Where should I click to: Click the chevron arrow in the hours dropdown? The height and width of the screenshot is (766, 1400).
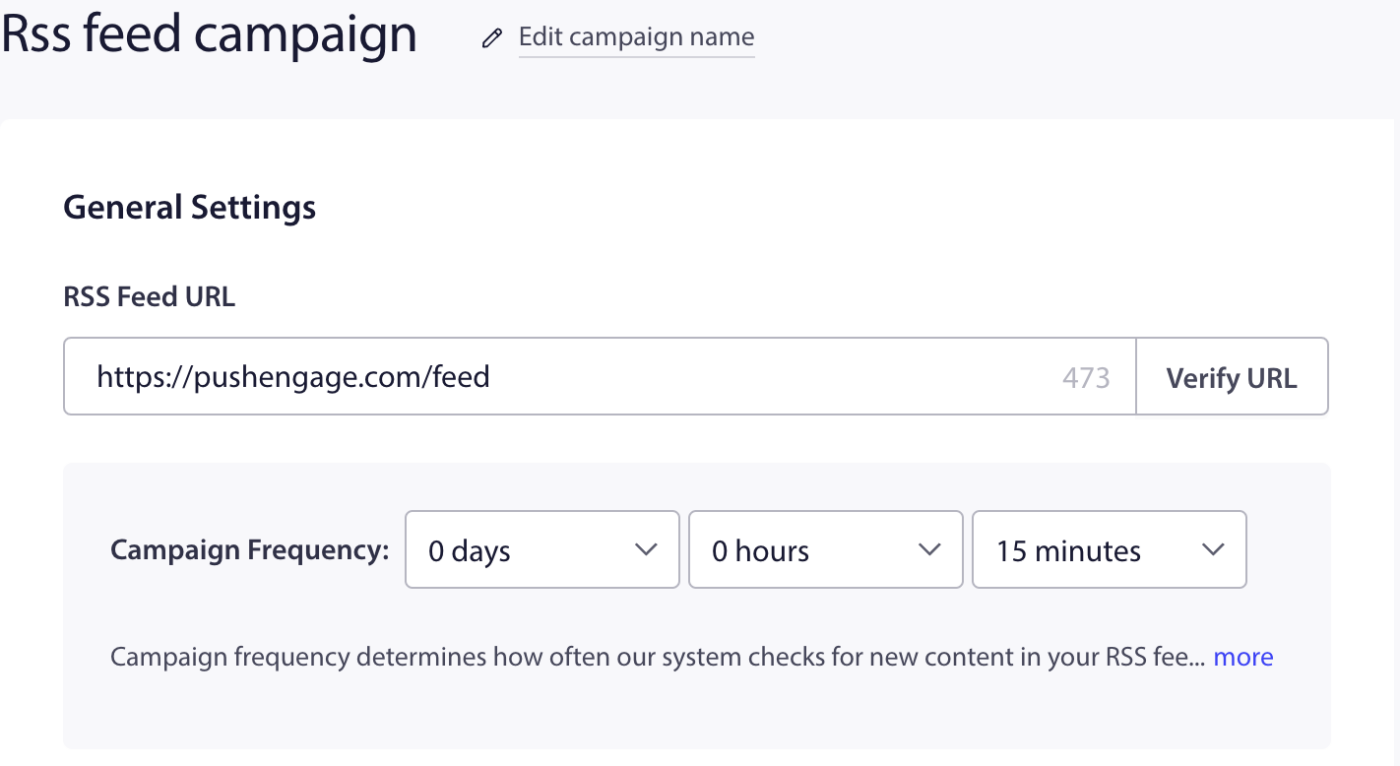[930, 550]
